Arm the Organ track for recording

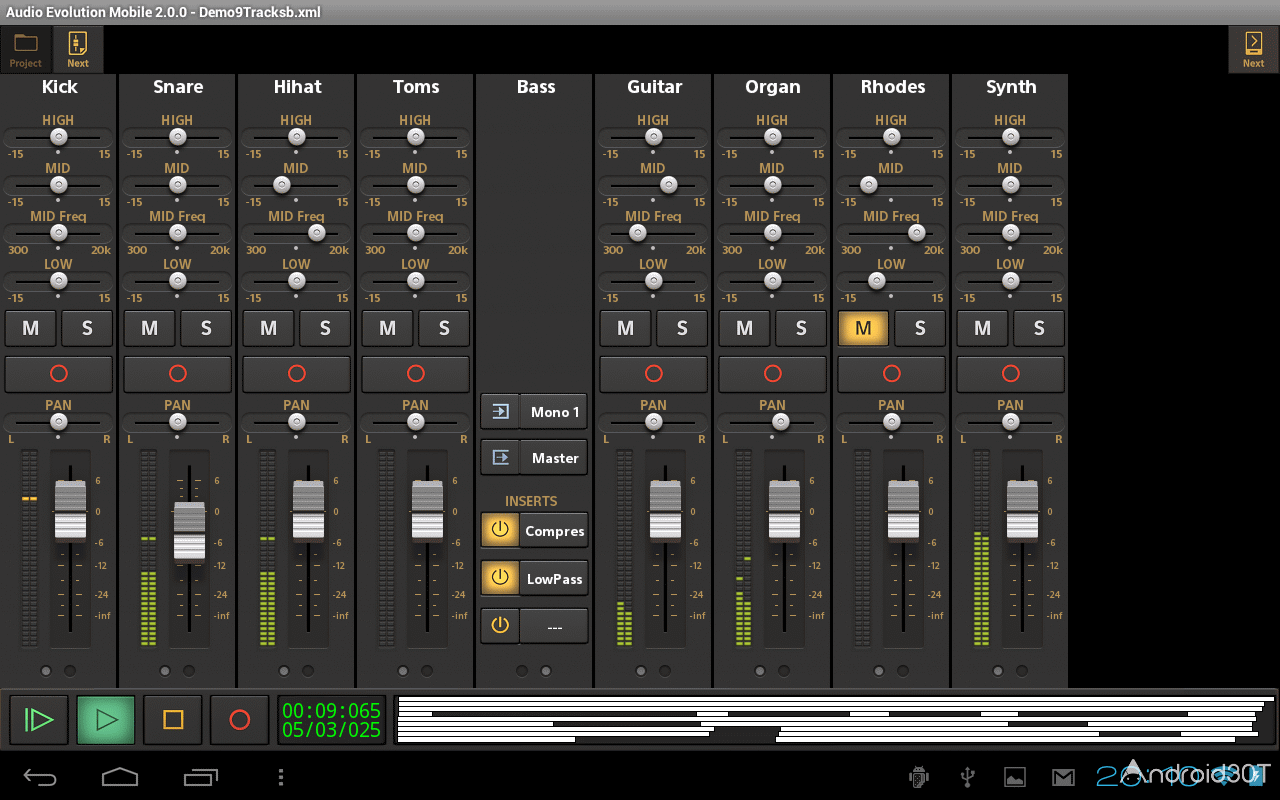(773, 373)
